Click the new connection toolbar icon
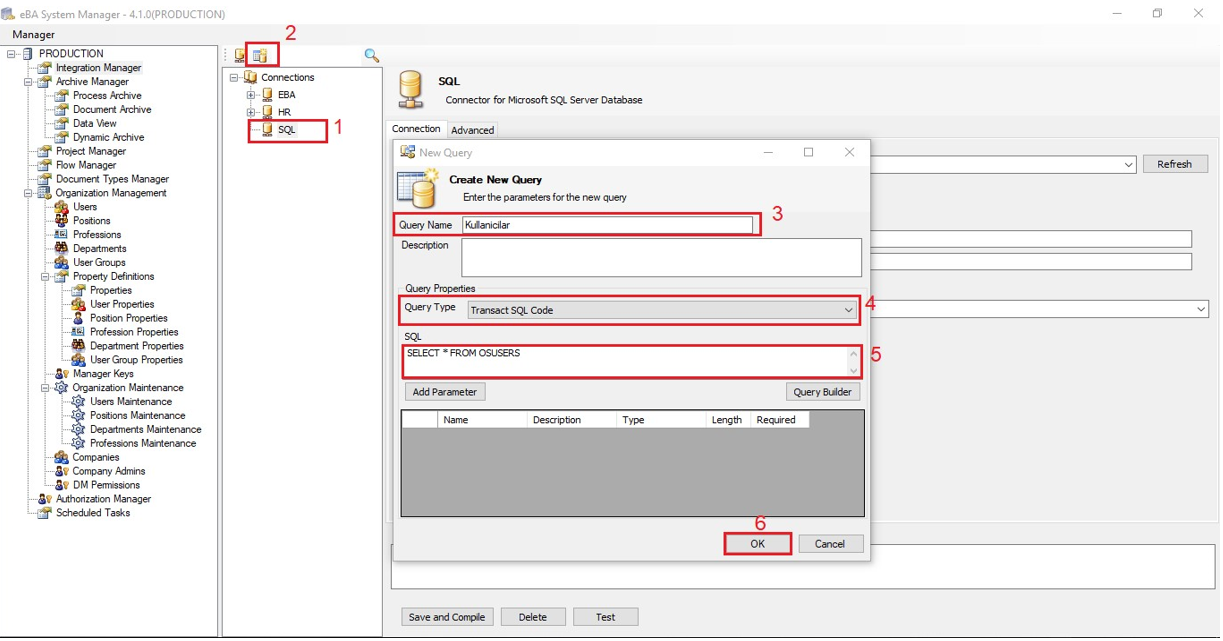1223x641 pixels. coord(240,56)
